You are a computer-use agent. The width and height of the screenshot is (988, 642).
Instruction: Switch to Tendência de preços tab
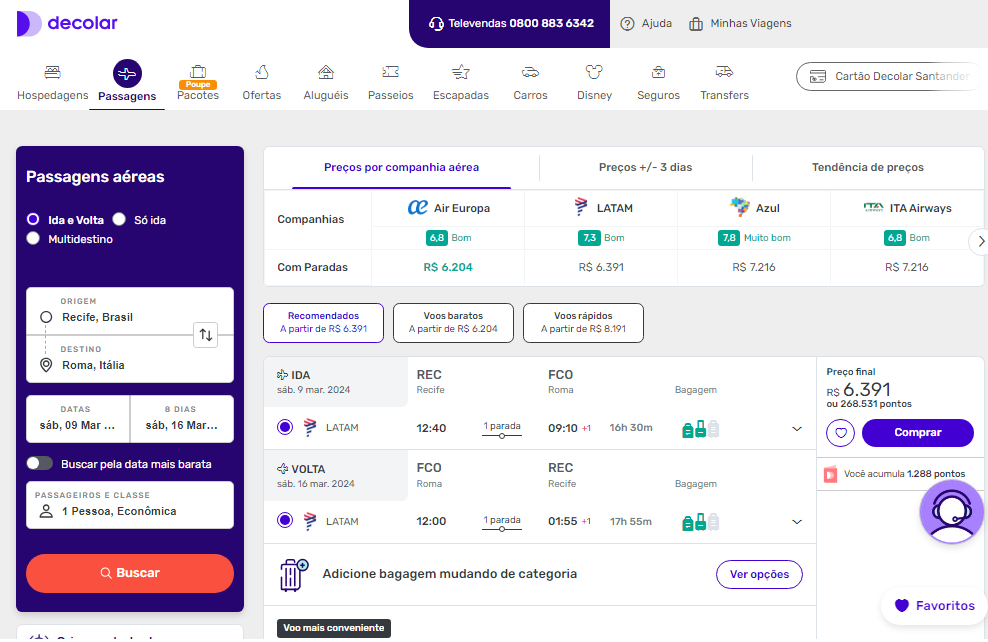coord(867,167)
